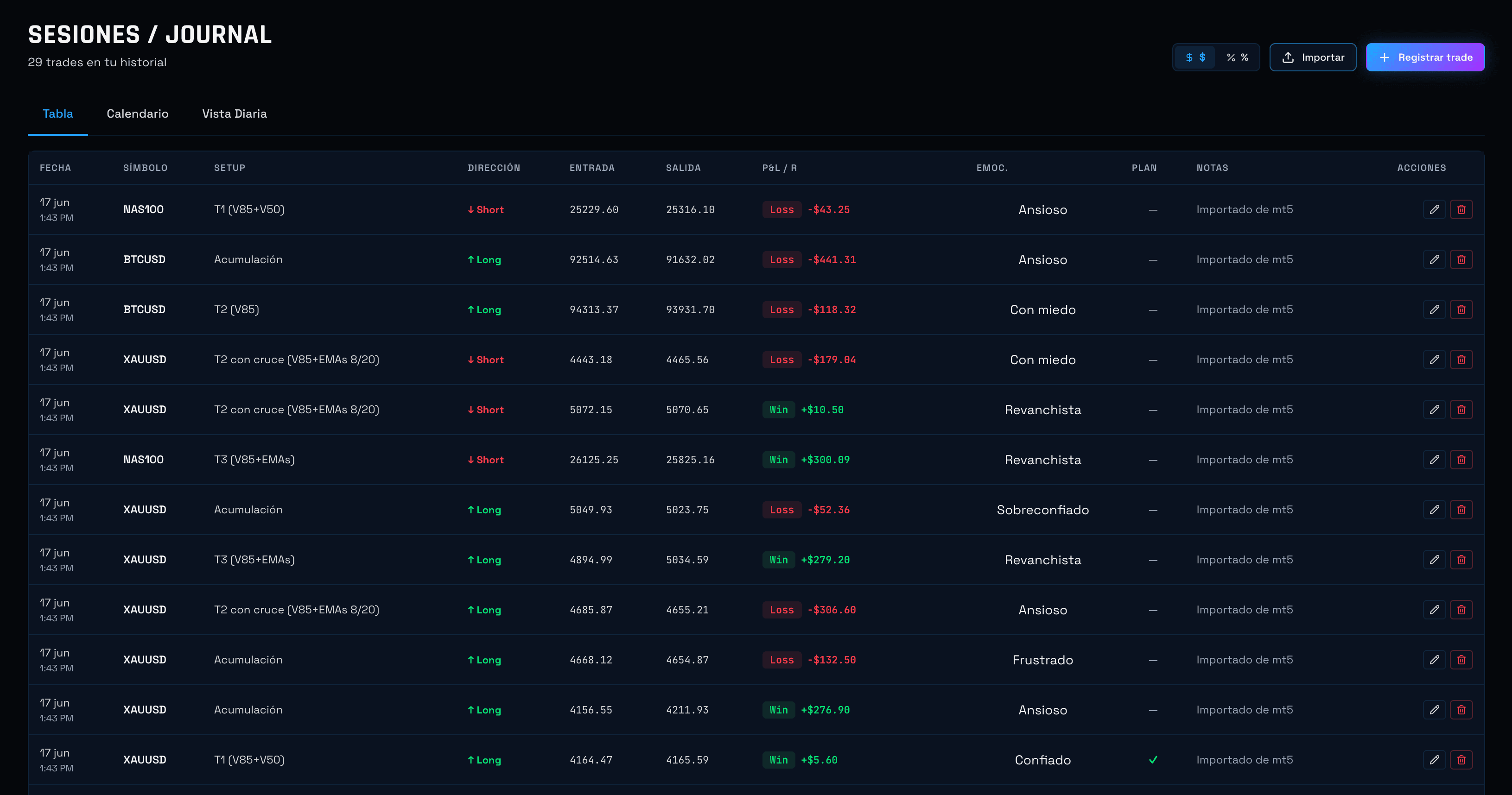Click the ENTRADA column header

[x=591, y=168]
